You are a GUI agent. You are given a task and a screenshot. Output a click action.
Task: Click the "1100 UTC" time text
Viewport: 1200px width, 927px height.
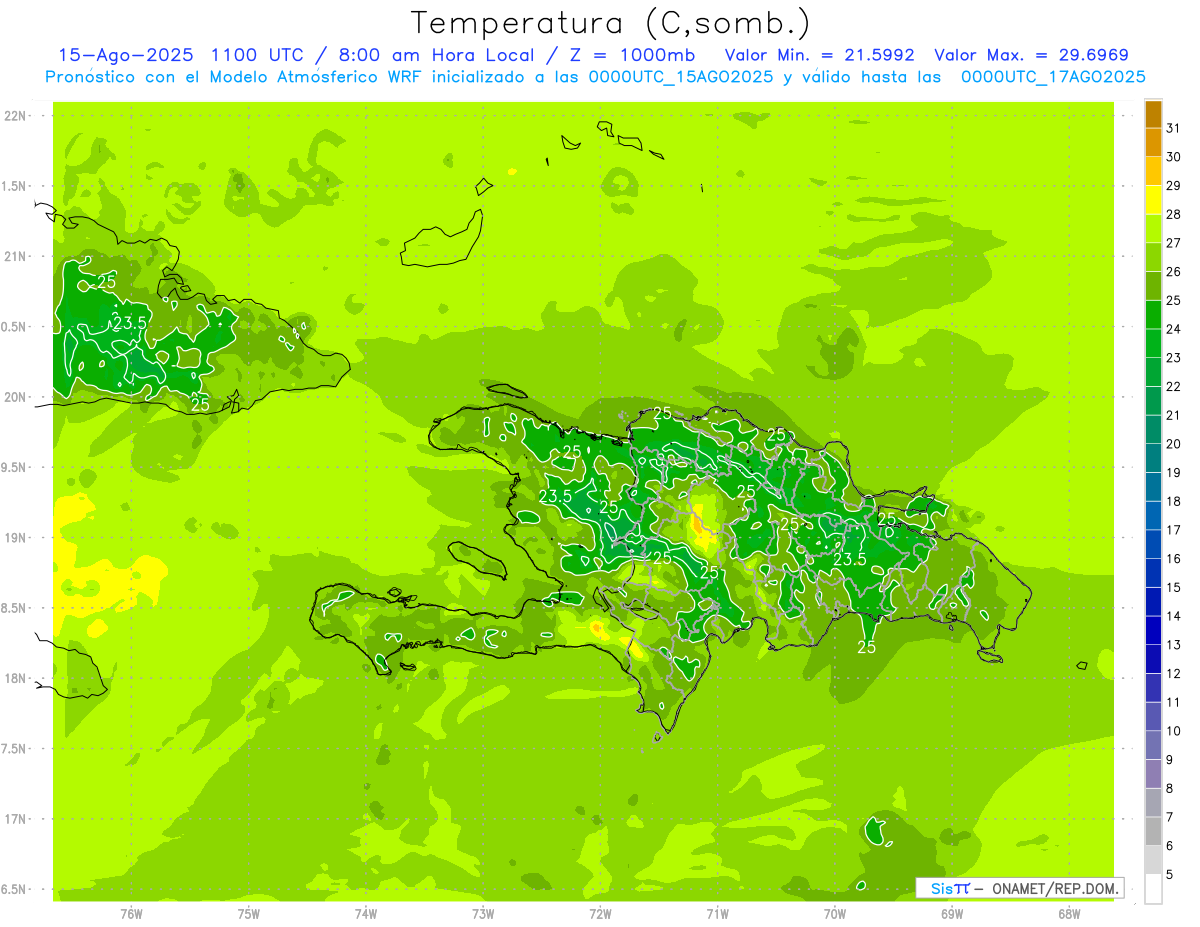260,55
